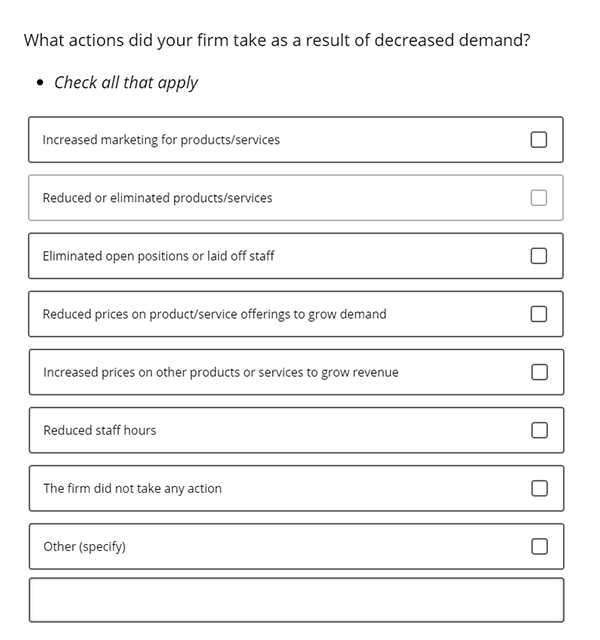Tick the Reduced or eliminated products/services checkbox
The width and height of the screenshot is (600, 640).
pyautogui.click(x=538, y=198)
